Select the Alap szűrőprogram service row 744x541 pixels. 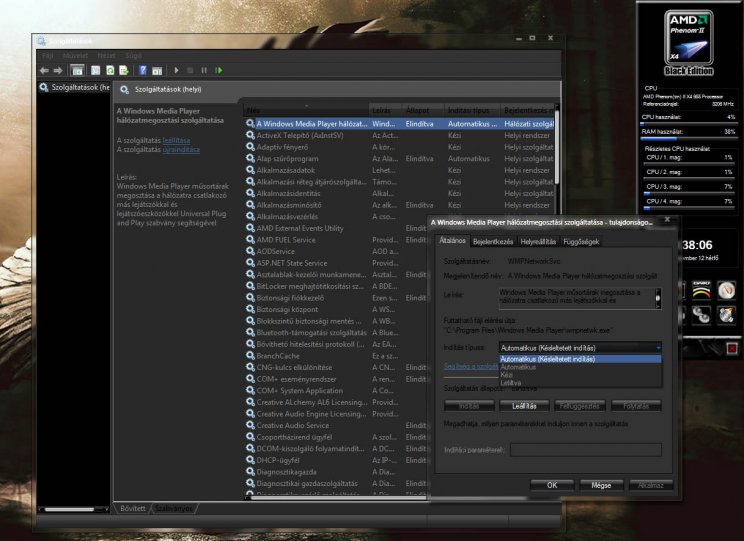pyautogui.click(x=400, y=159)
